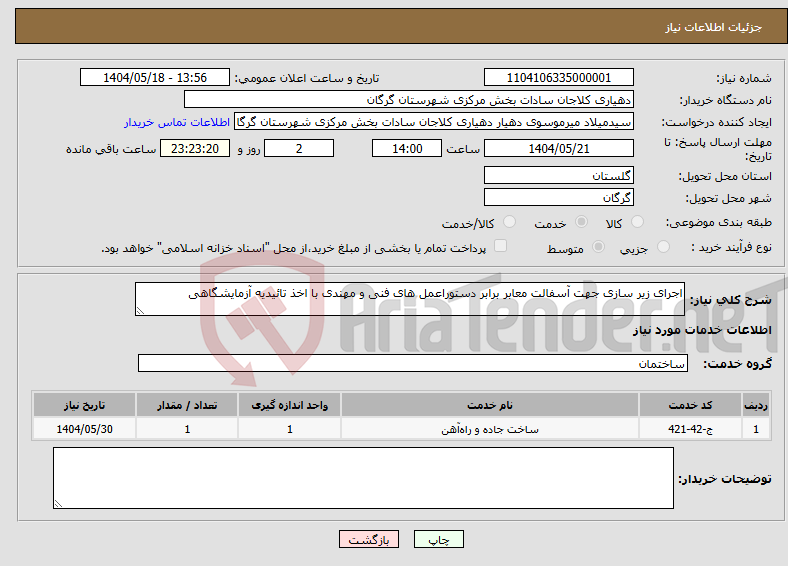Toggle the Islamic treasury payment checkbox
This screenshot has height=566, width=788.
[x=501, y=245]
